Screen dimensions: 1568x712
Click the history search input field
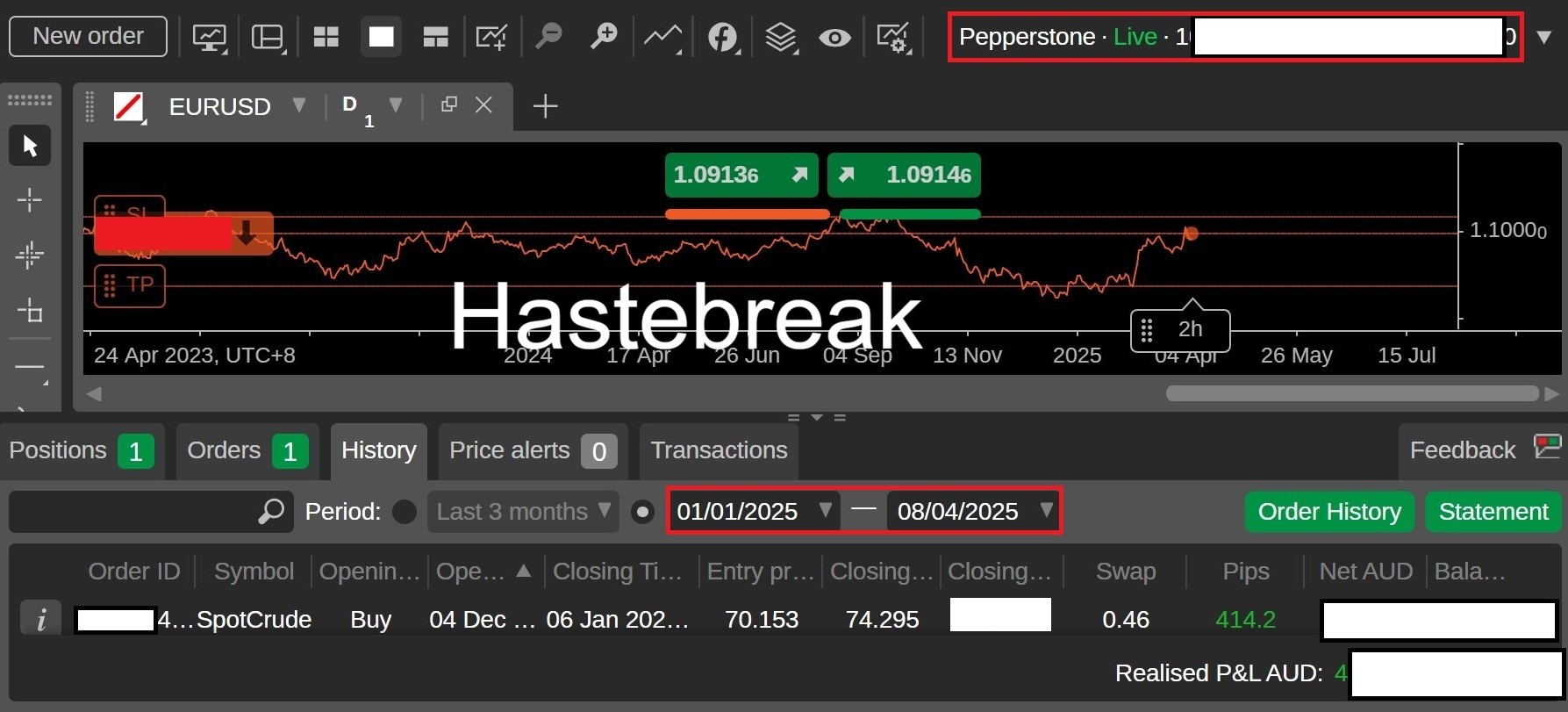point(149,511)
